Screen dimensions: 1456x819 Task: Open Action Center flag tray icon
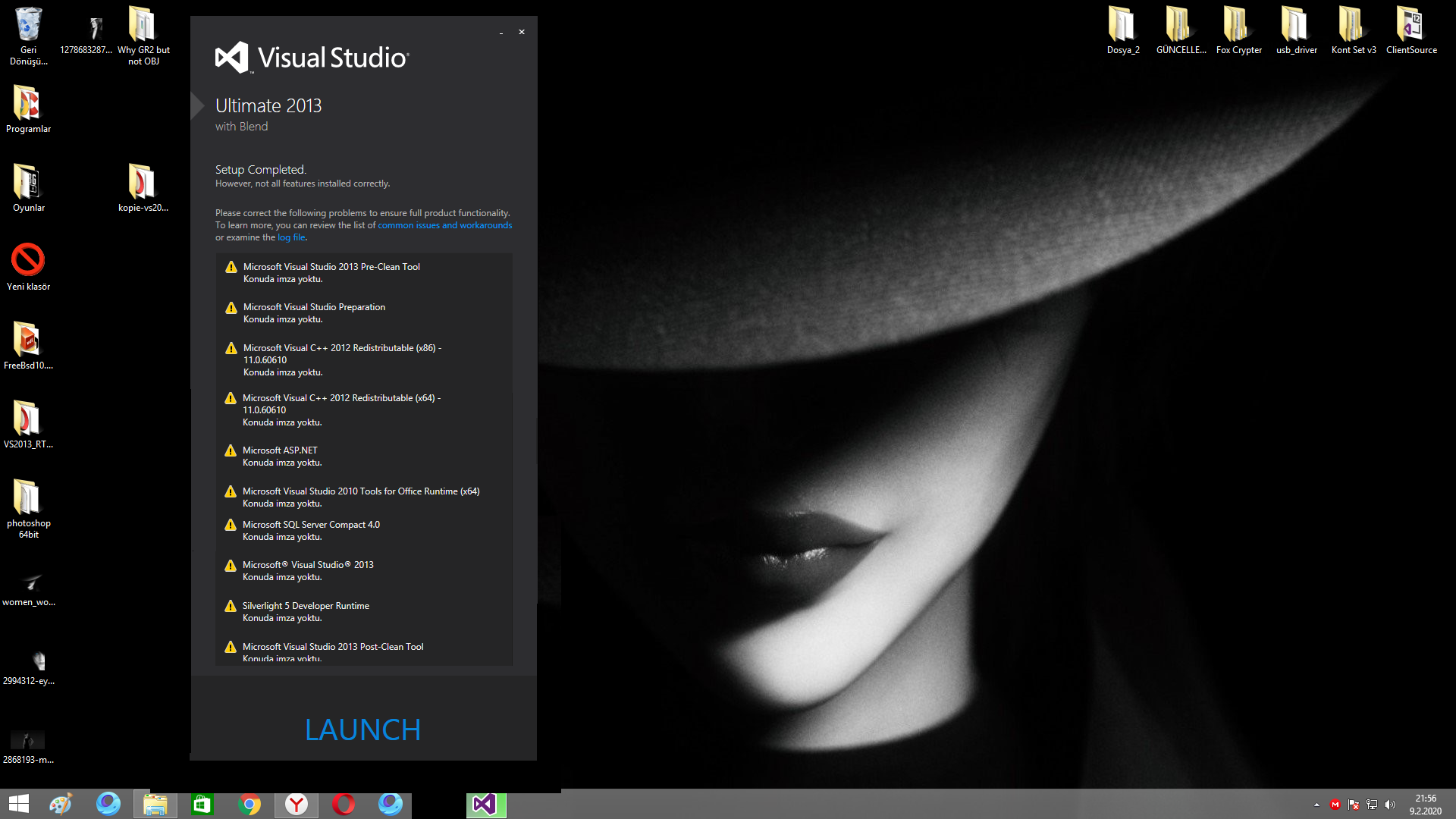(x=1353, y=805)
